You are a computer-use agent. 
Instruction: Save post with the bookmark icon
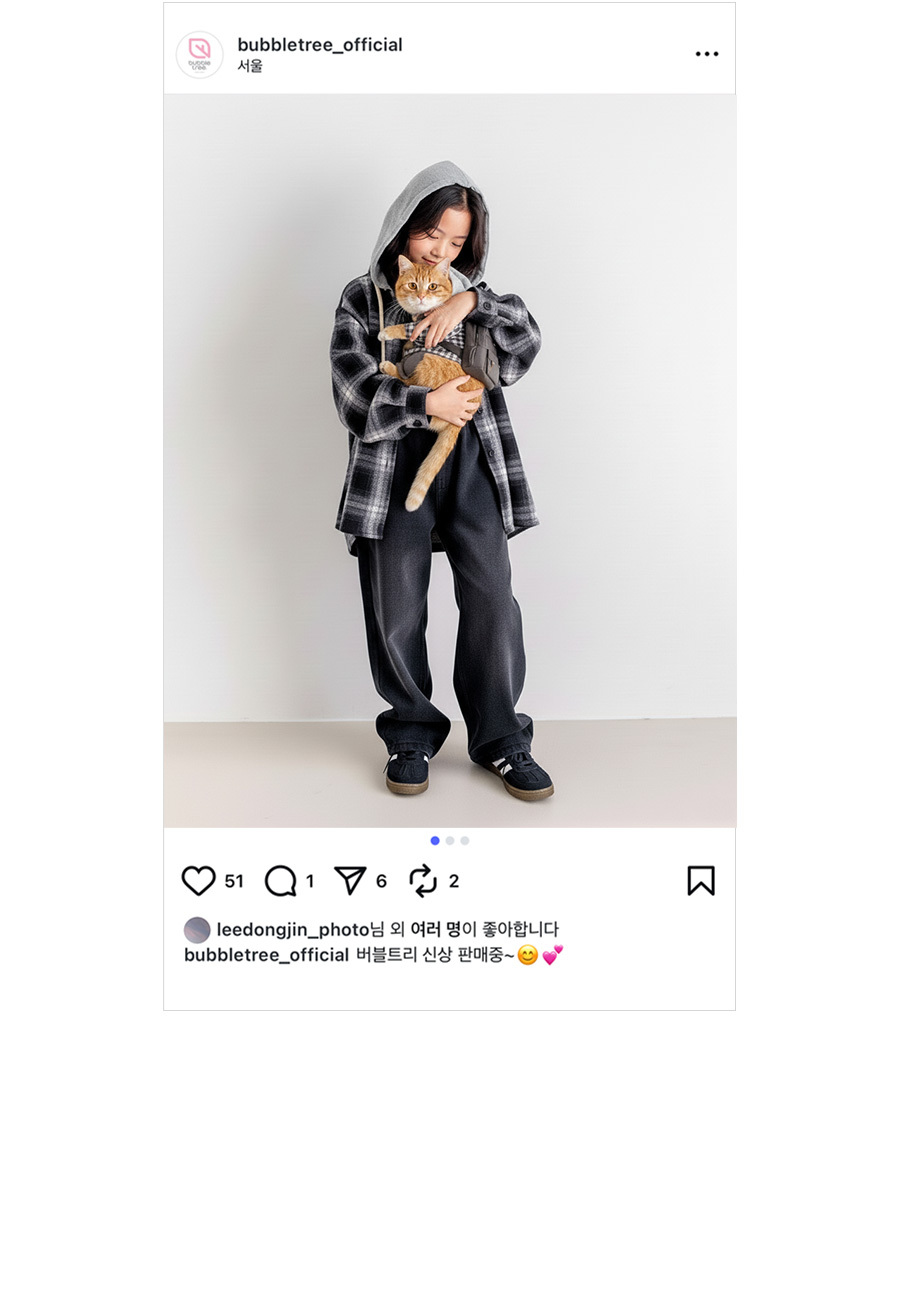[x=701, y=880]
